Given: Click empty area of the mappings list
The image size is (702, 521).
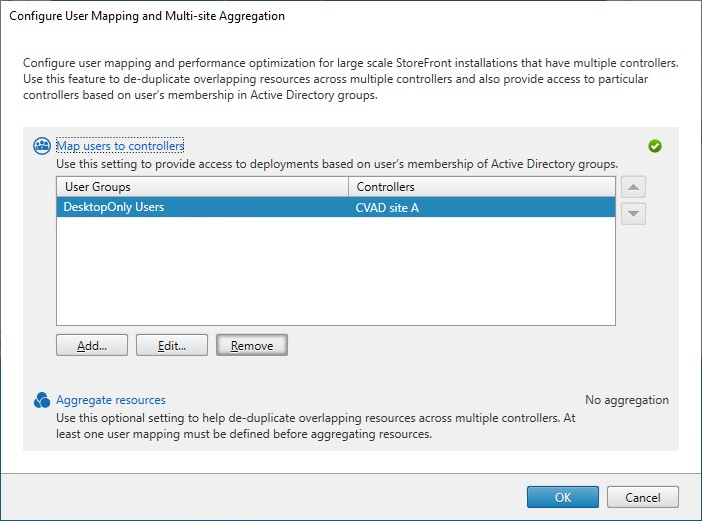Looking at the screenshot, I should [335, 270].
